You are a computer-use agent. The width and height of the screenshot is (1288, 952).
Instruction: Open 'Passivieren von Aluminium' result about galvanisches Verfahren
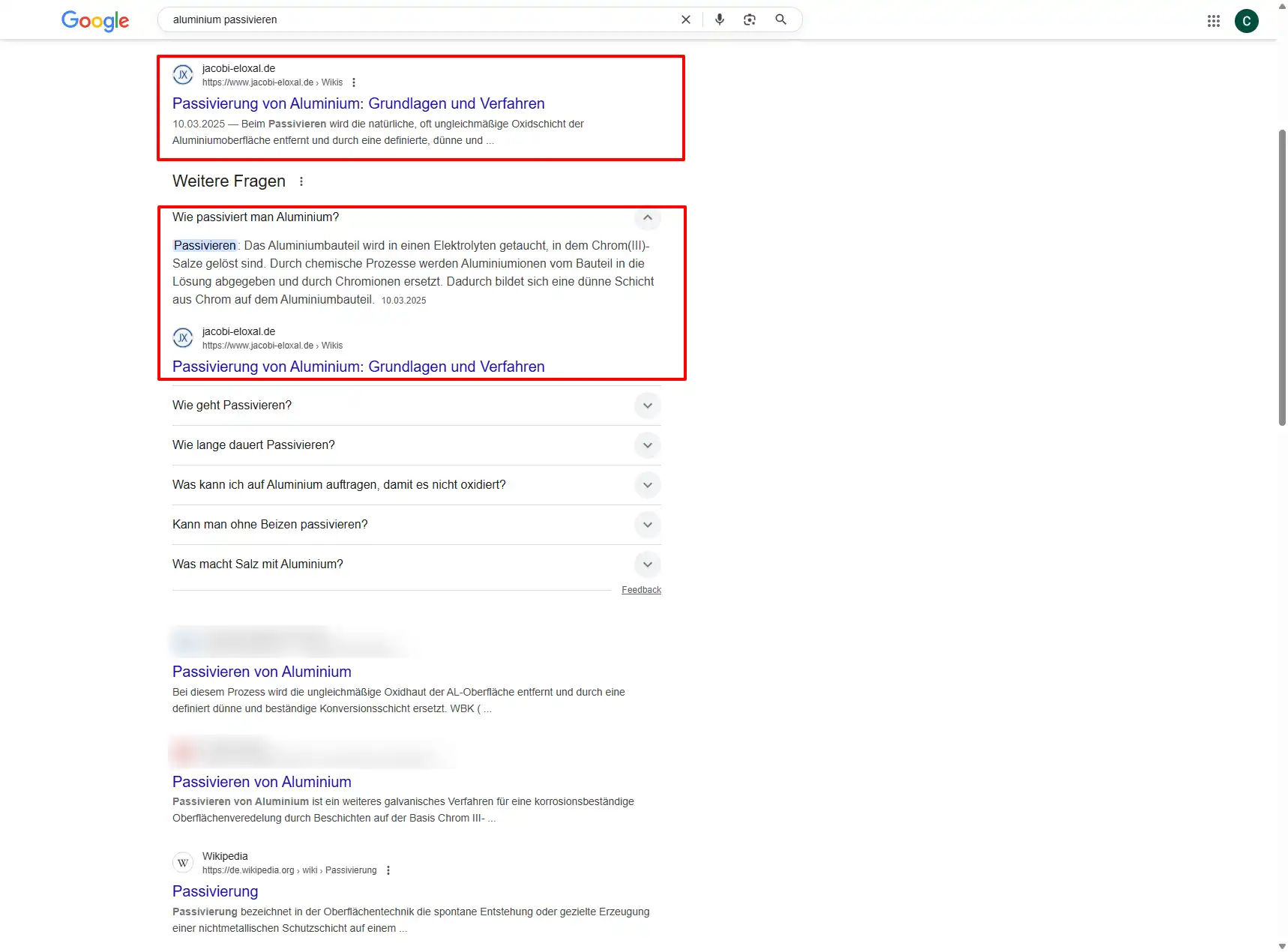262,782
